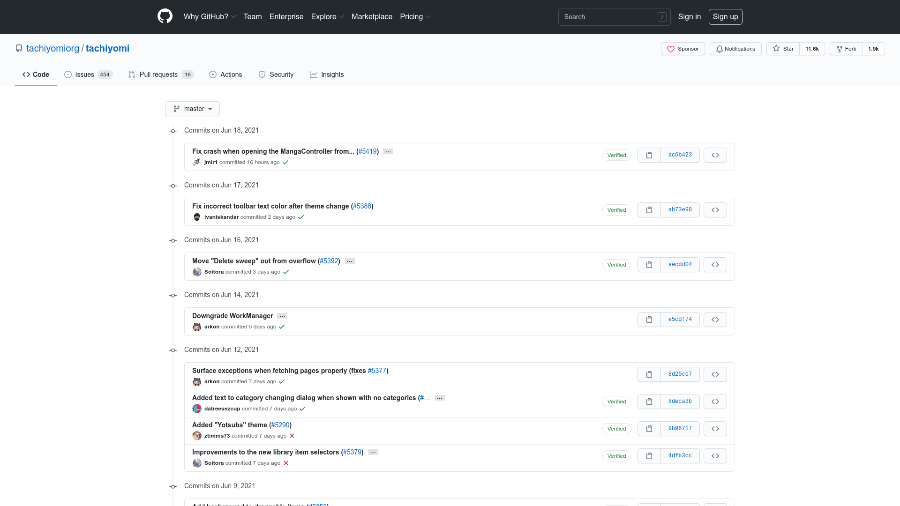Screen dimensions: 900x506
Task: Open ivaniskandar's avatar on the toolbar color commit
Action: 197,217
